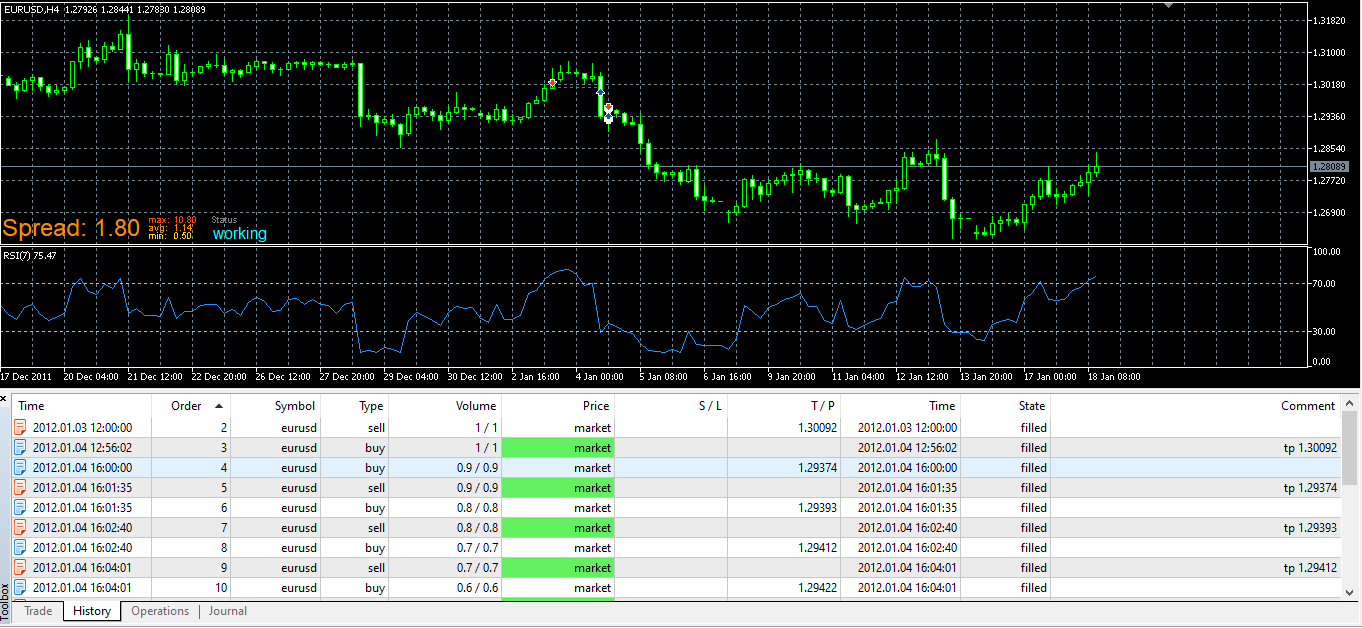1362x628 pixels.
Task: Open the Journal tab
Action: coord(227,611)
